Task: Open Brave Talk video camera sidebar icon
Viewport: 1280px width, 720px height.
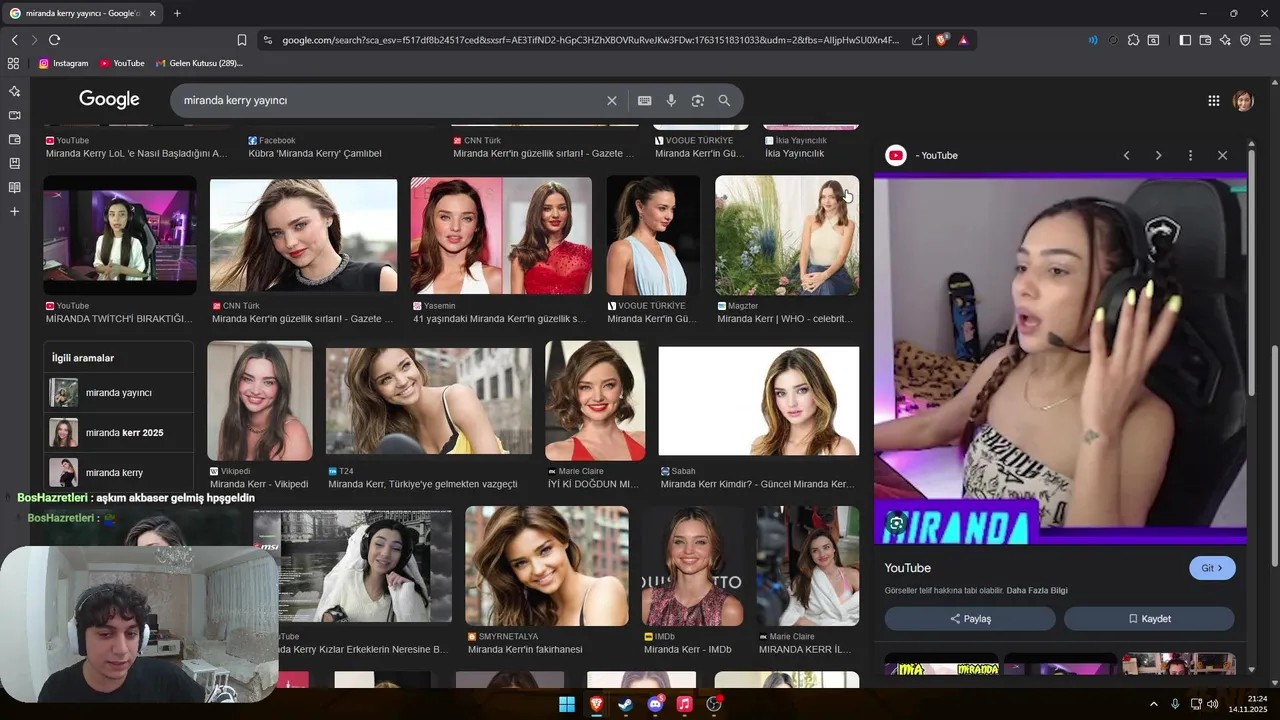Action: tap(14, 115)
